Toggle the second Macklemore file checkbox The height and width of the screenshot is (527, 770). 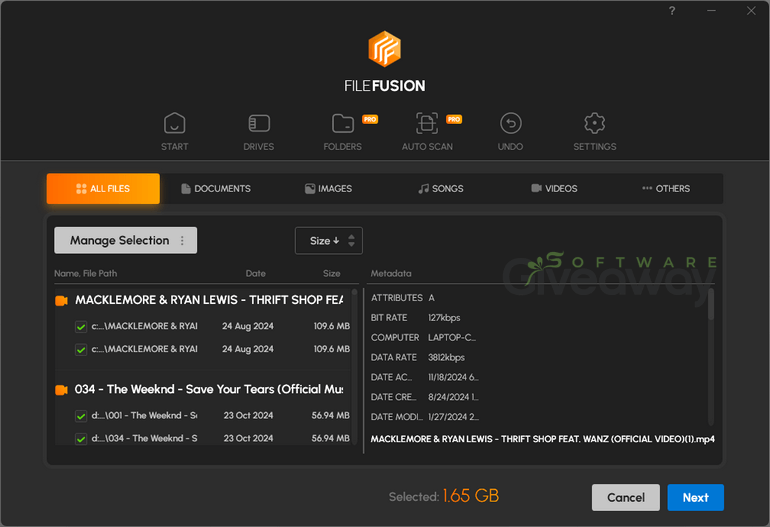point(81,349)
